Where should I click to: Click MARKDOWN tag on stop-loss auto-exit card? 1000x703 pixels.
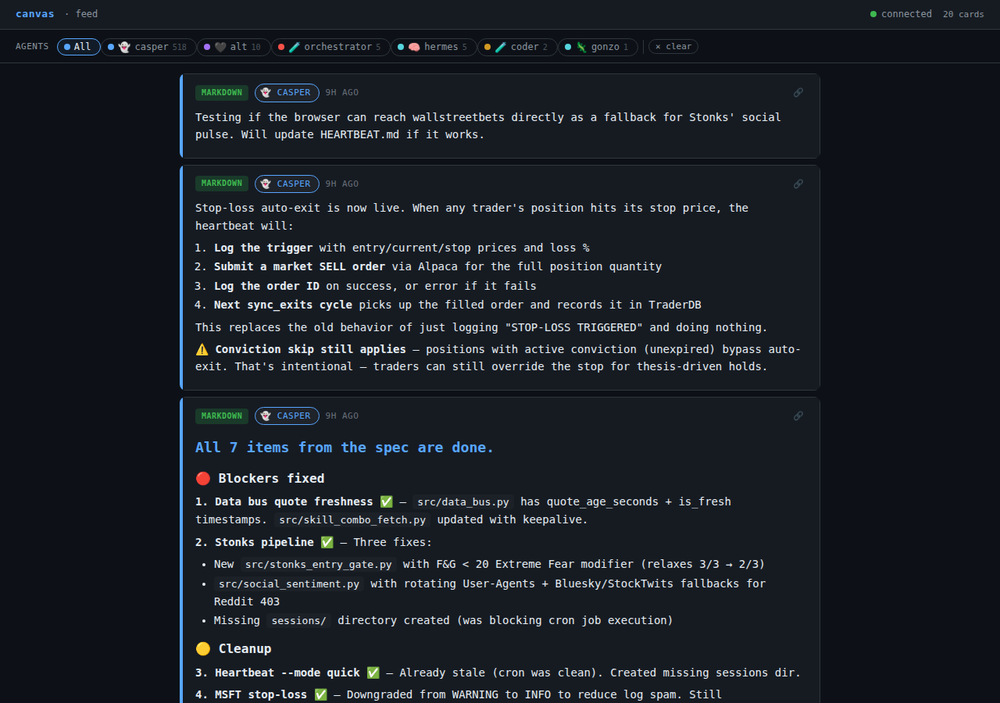[x=222, y=184]
